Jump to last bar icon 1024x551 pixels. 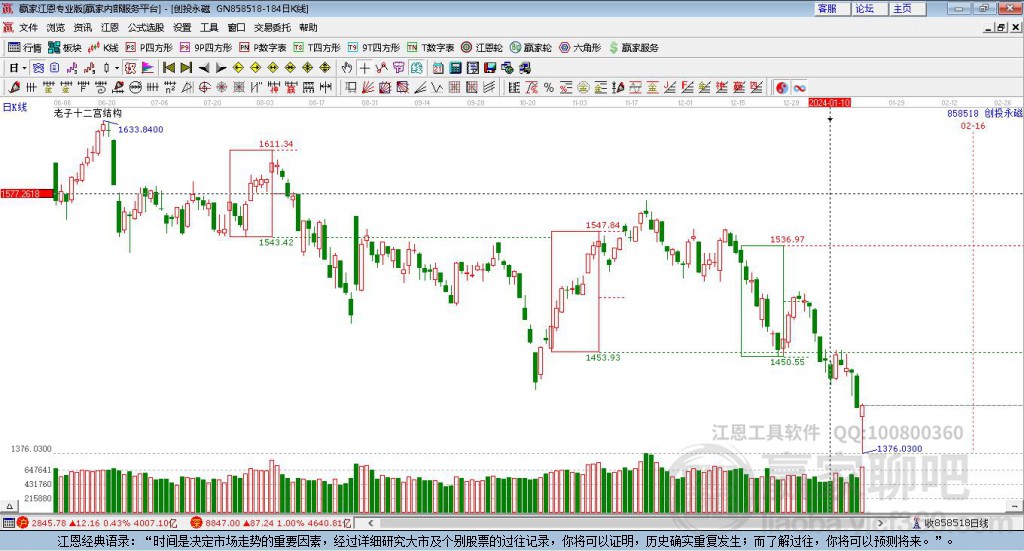(x=186, y=68)
